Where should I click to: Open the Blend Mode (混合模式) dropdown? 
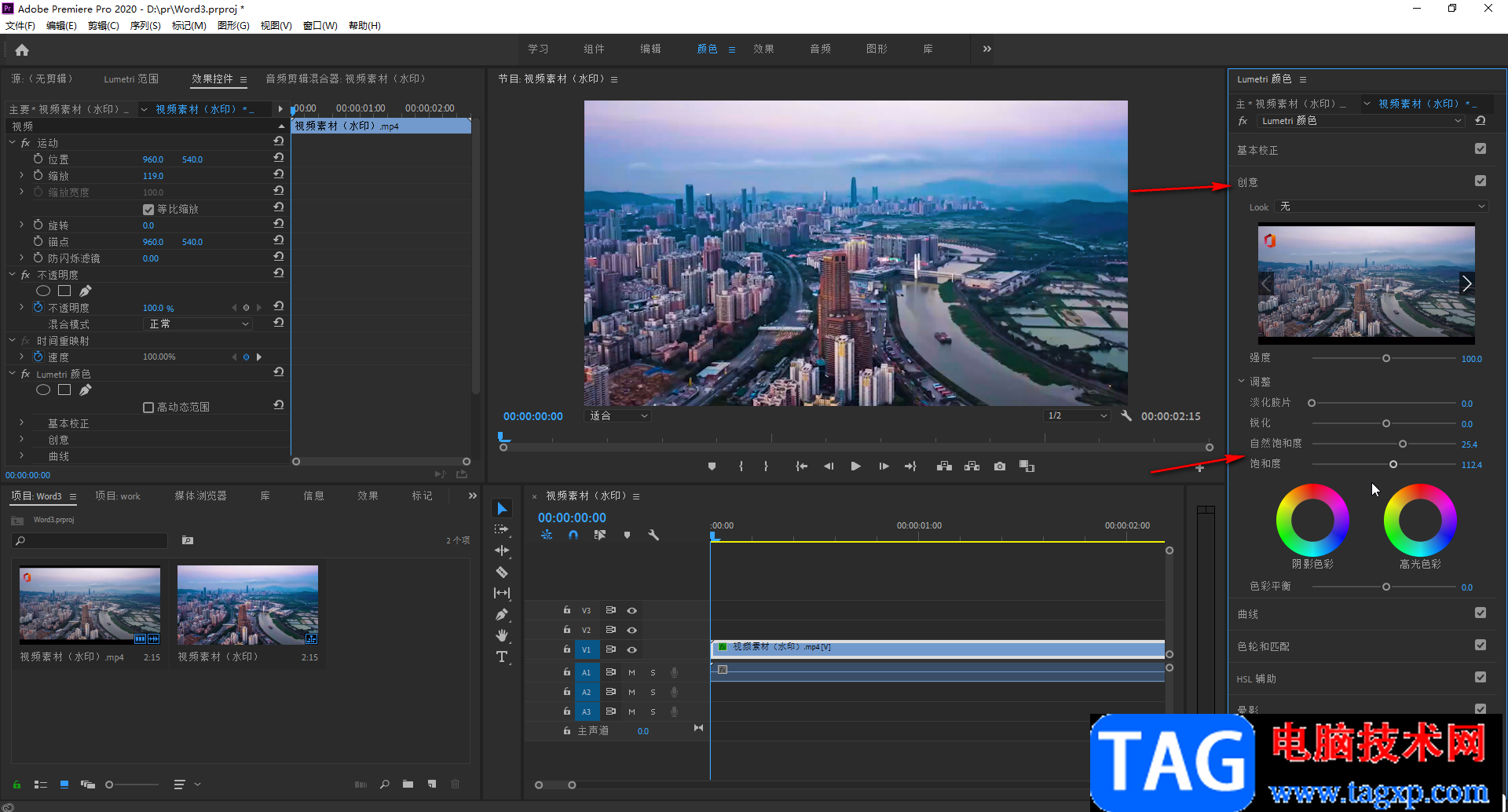coord(198,324)
